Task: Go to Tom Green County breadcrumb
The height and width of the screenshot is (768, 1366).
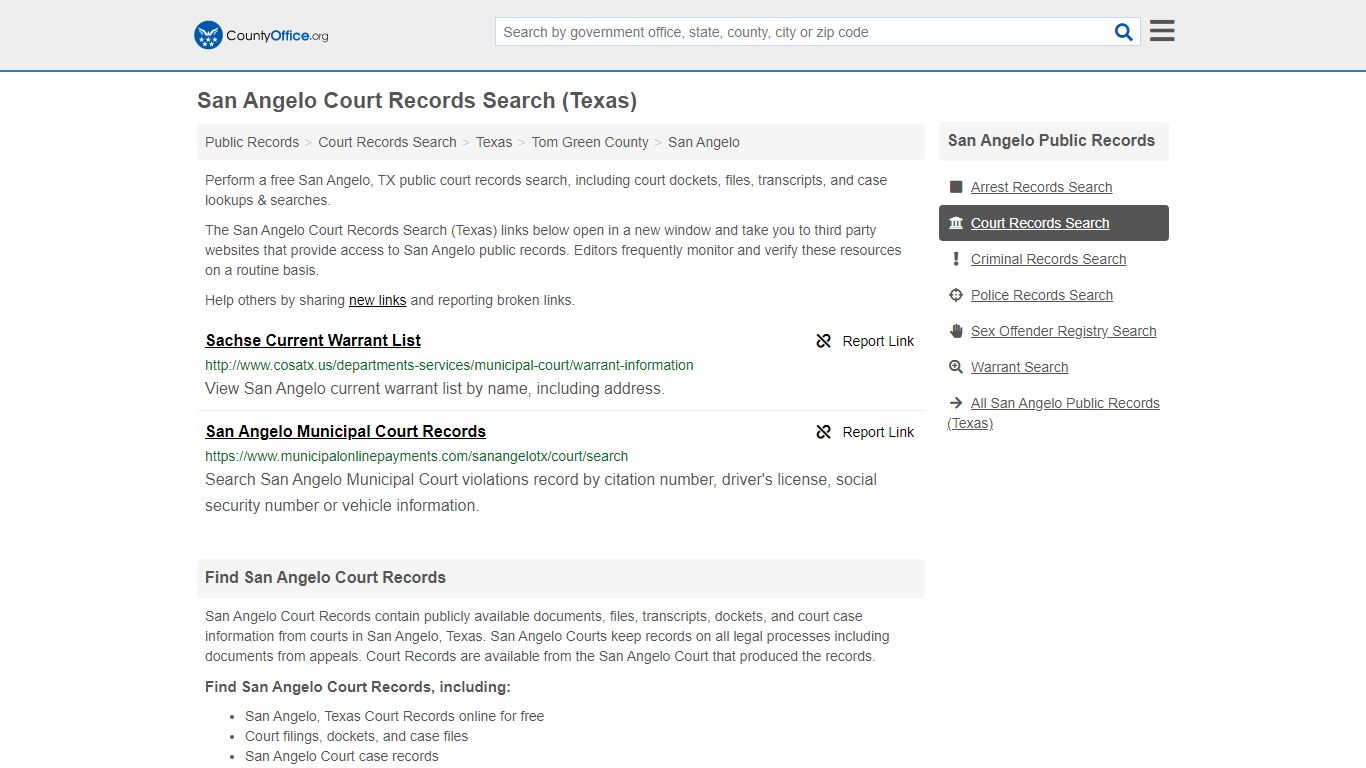Action: [x=590, y=142]
